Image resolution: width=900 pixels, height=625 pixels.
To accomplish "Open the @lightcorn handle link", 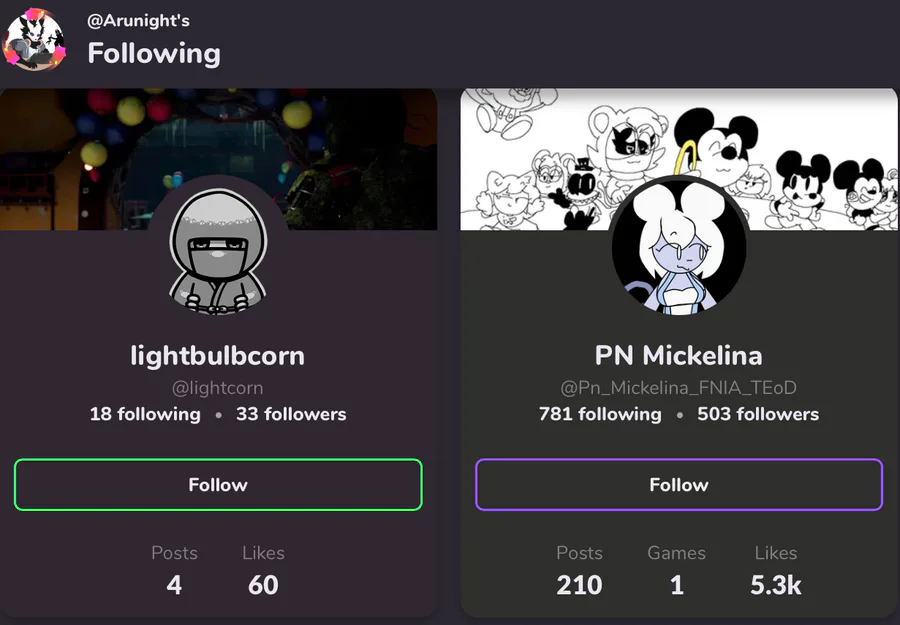I will pos(218,388).
